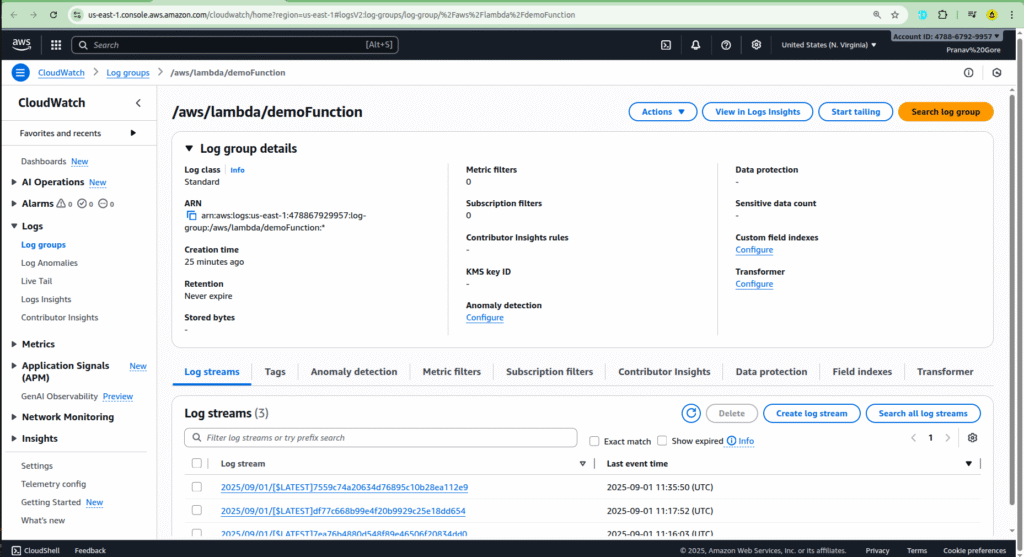Viewport: 1024px width, 557px height.
Task: Open the Field indexes tab
Action: pyautogui.click(x=862, y=372)
